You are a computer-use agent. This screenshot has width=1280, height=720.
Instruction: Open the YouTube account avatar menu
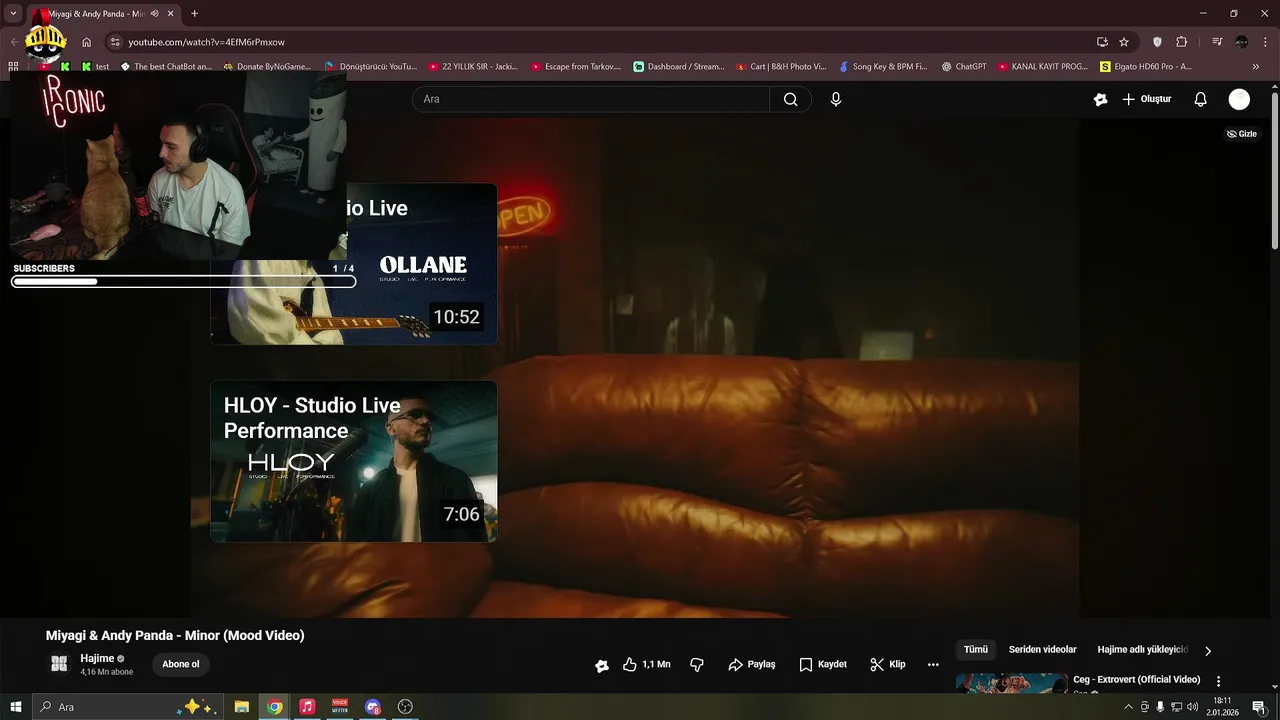(1239, 99)
